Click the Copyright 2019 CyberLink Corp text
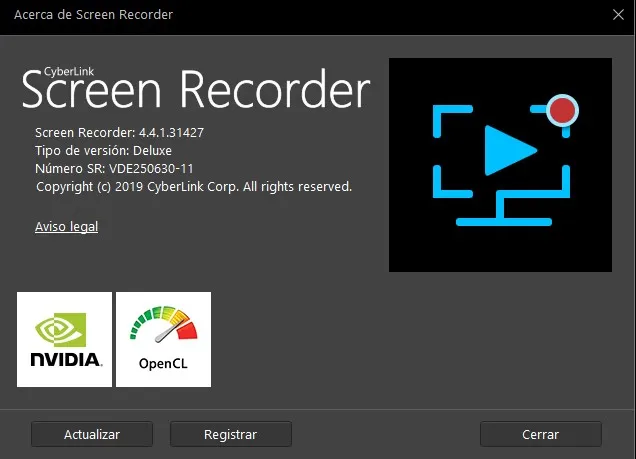The image size is (636, 459). [x=194, y=187]
